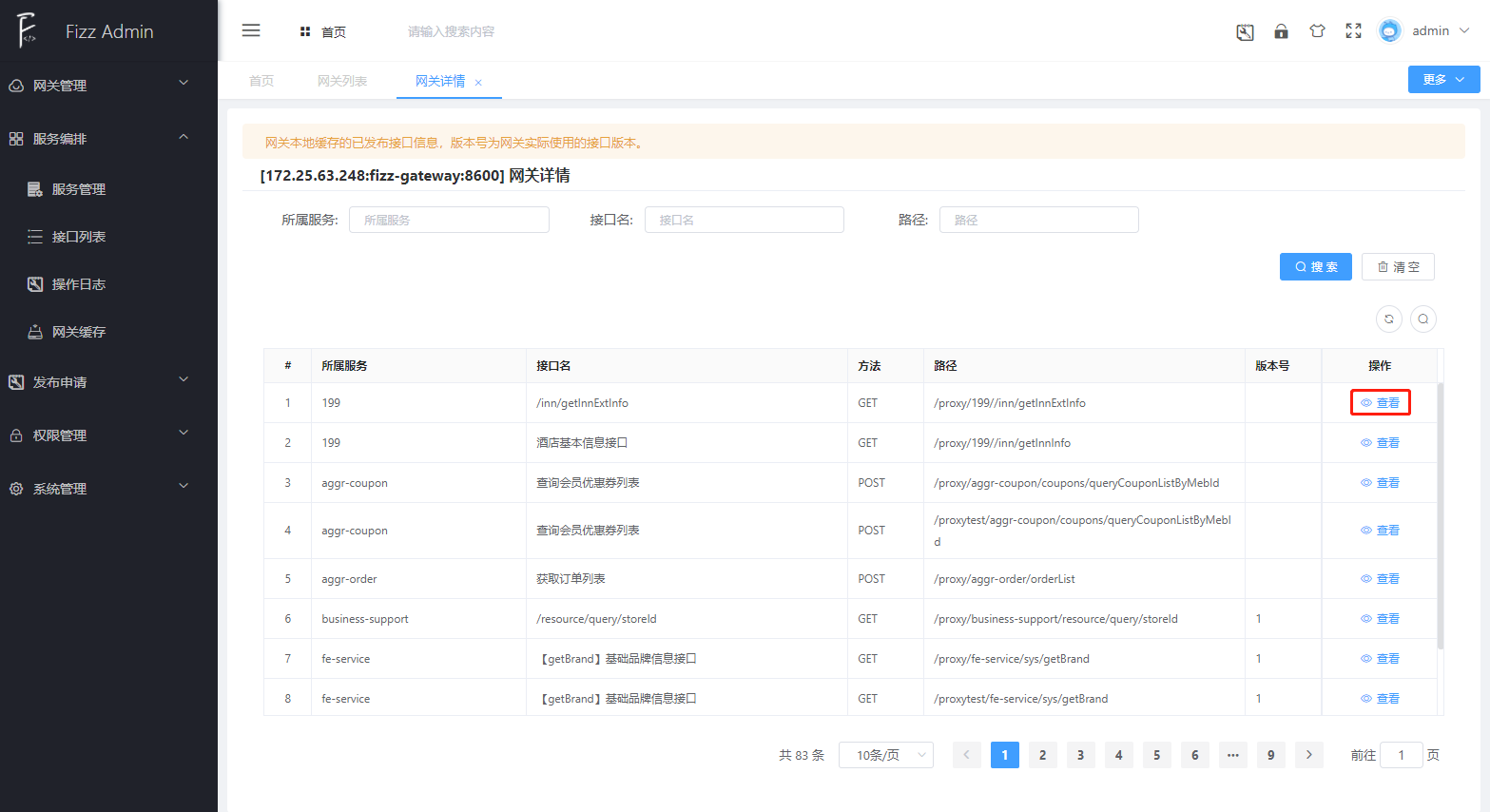Expand the 网关管理 sidebar menu
This screenshot has width=1490, height=812.
(x=108, y=85)
